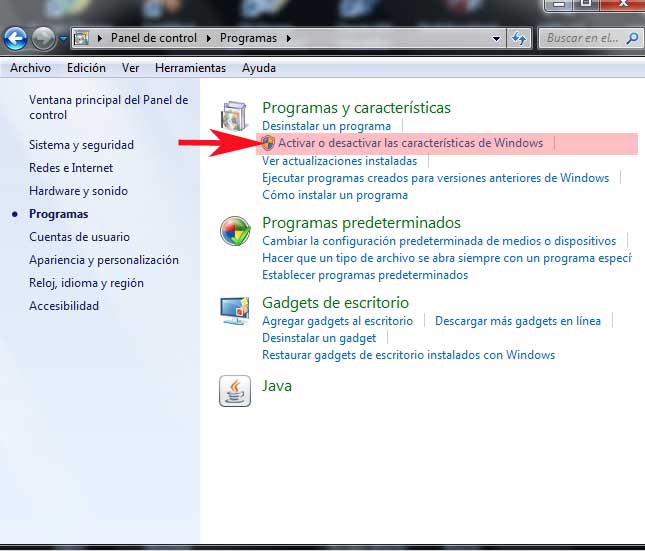Open the Ayuda menu
The width and height of the screenshot is (645, 551).
click(259, 68)
